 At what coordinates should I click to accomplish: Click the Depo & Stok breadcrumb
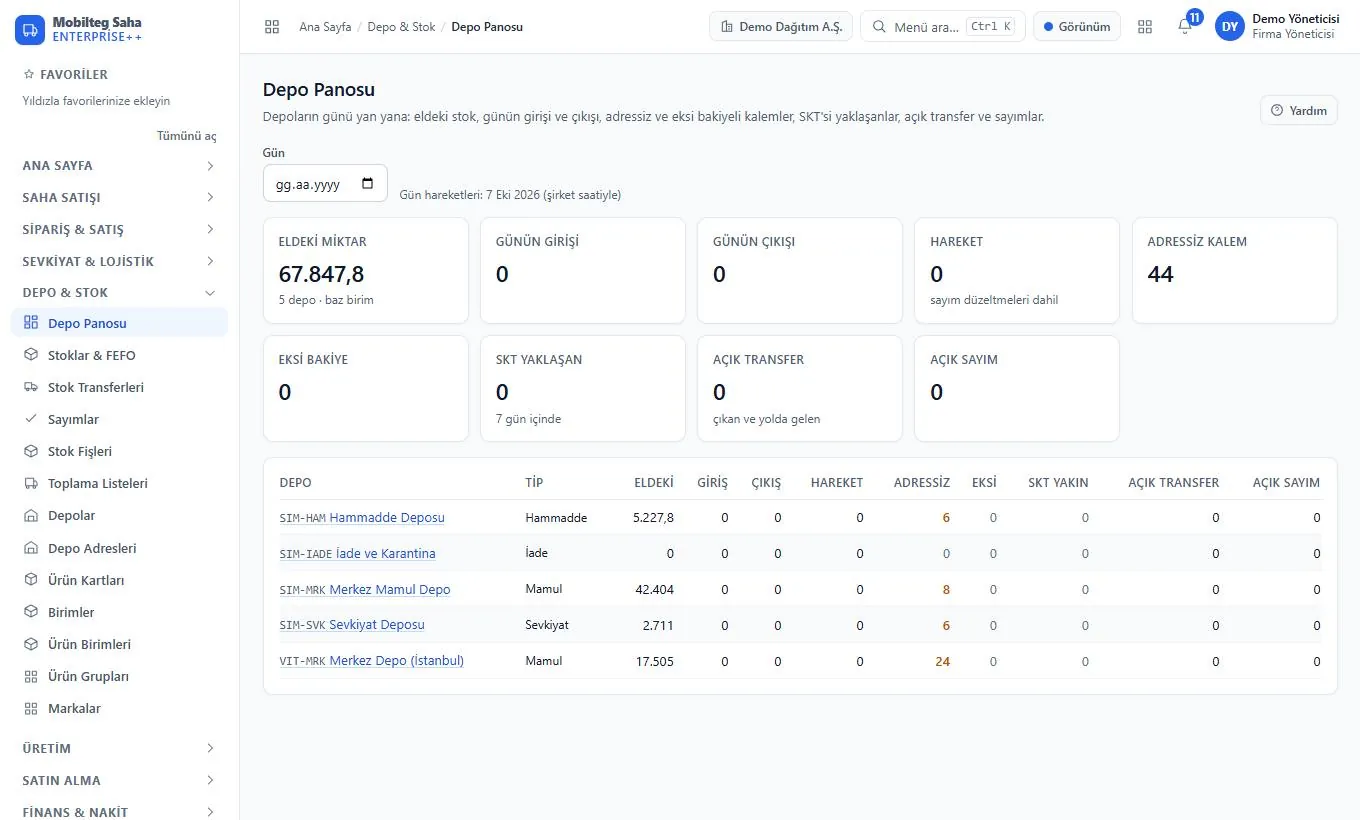coord(401,27)
